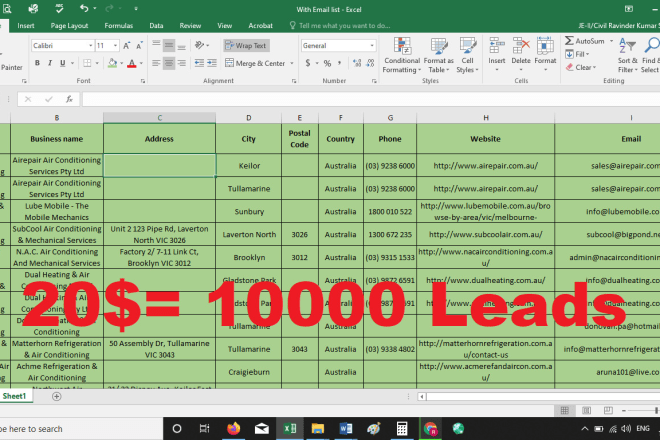The height and width of the screenshot is (440, 660).
Task: Toggle Bold formatting
Action: pyautogui.click(x=37, y=63)
